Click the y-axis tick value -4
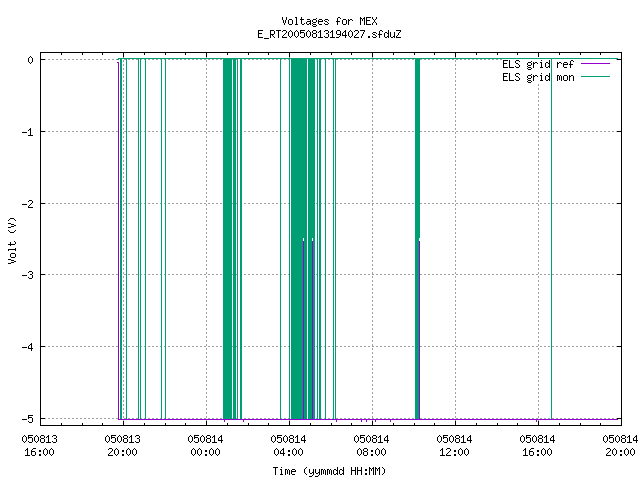 (28, 347)
